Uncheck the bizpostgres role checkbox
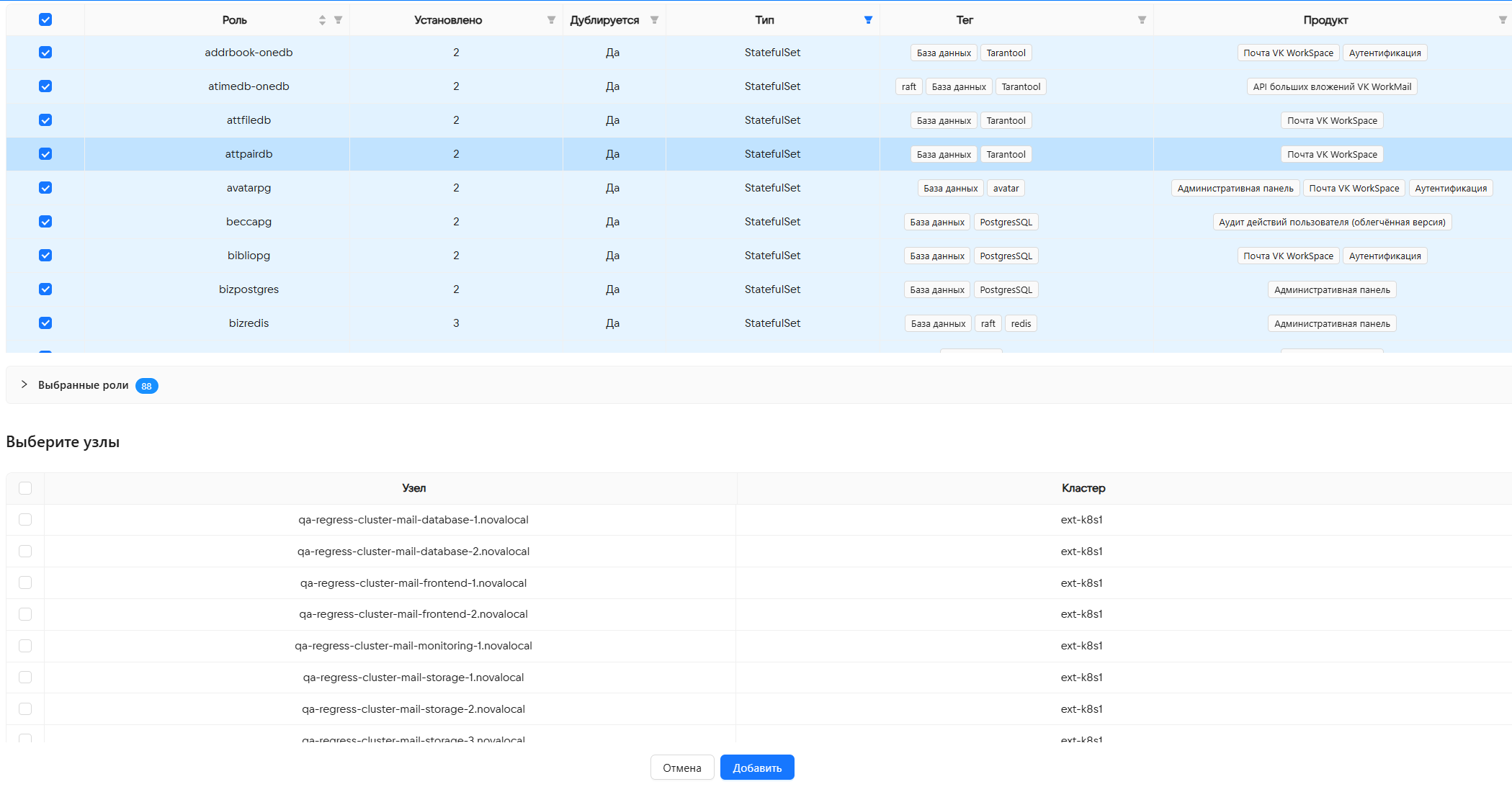 click(x=45, y=289)
